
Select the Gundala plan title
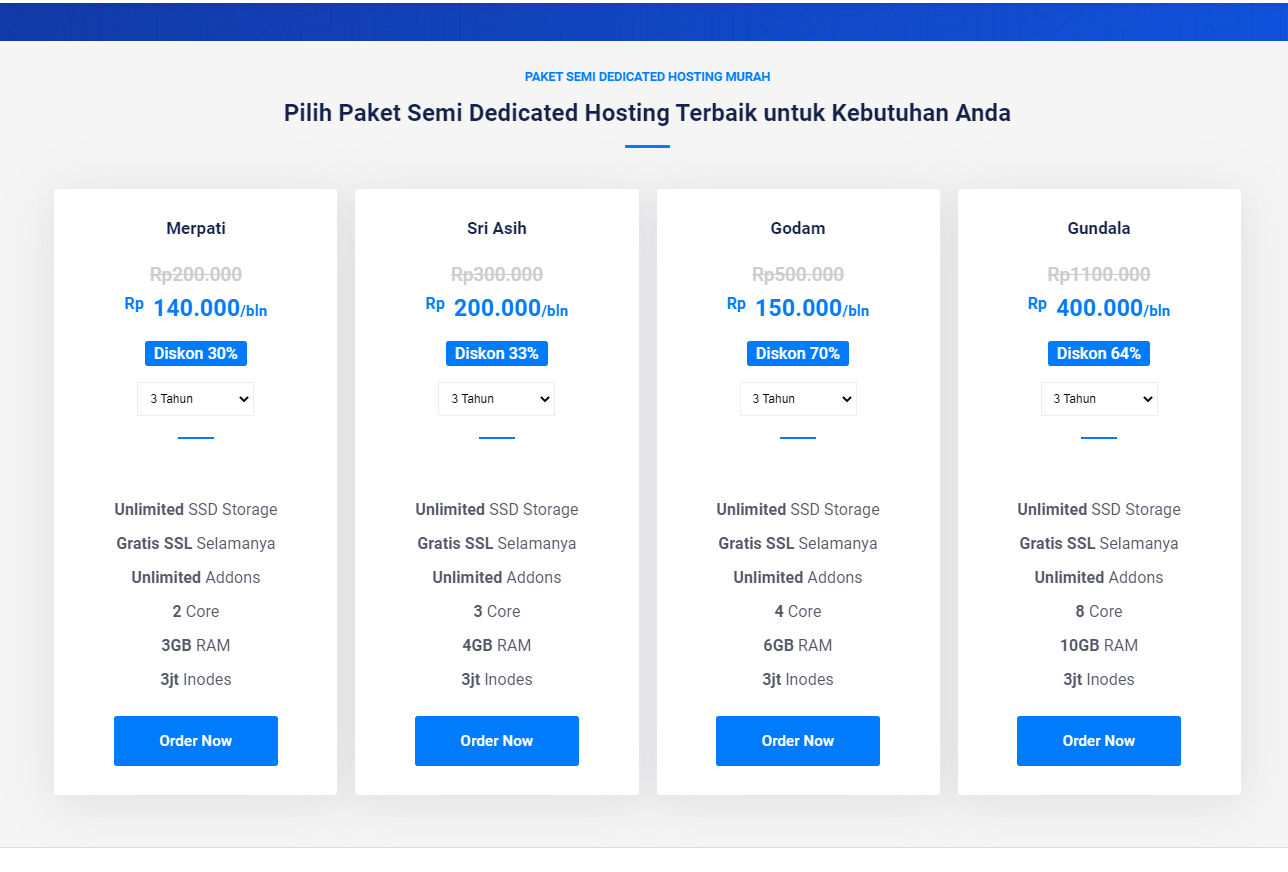pyautogui.click(x=1099, y=228)
